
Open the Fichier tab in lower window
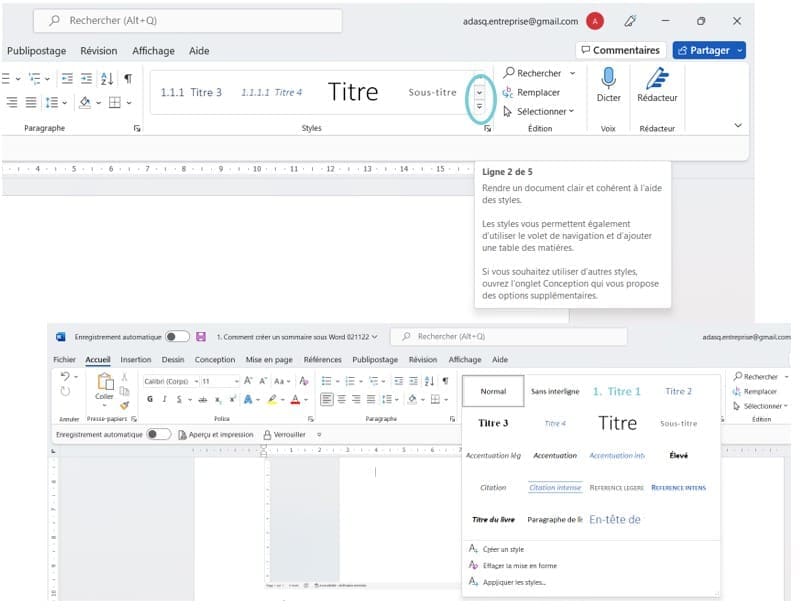tap(64, 360)
